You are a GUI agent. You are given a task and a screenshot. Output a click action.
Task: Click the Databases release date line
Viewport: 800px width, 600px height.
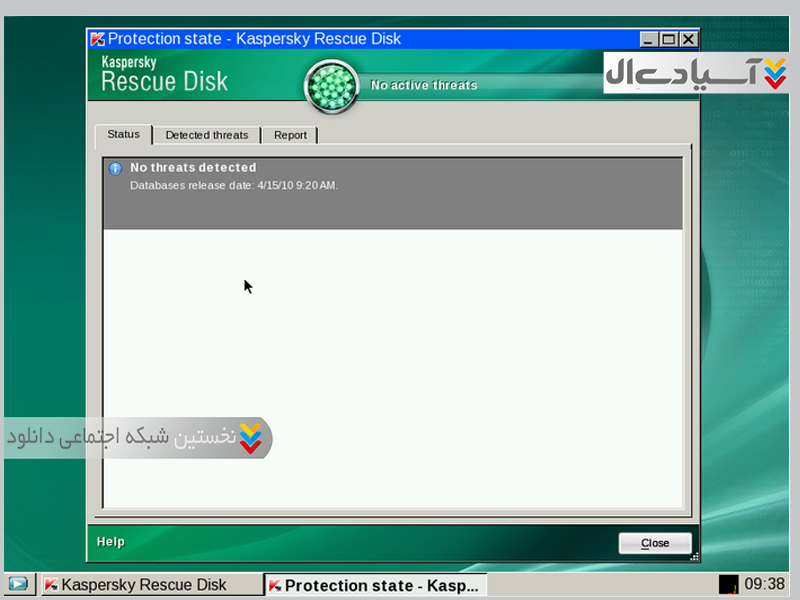[234, 185]
